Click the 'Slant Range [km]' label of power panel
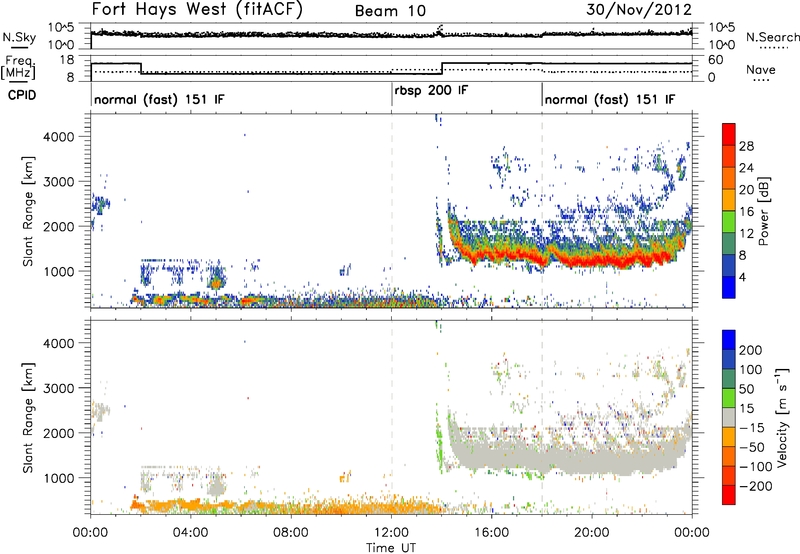This screenshot has width=800, height=554. tap(28, 211)
